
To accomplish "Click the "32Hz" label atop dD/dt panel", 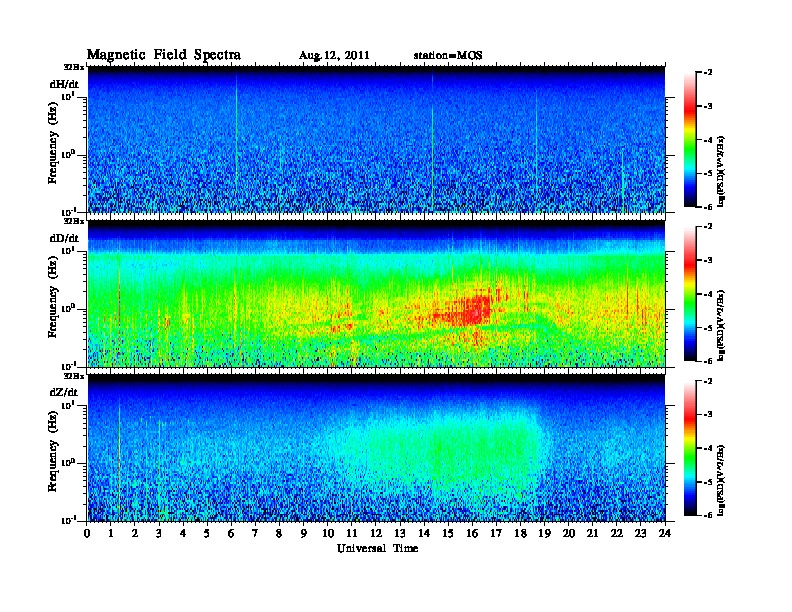I will (x=74, y=221).
